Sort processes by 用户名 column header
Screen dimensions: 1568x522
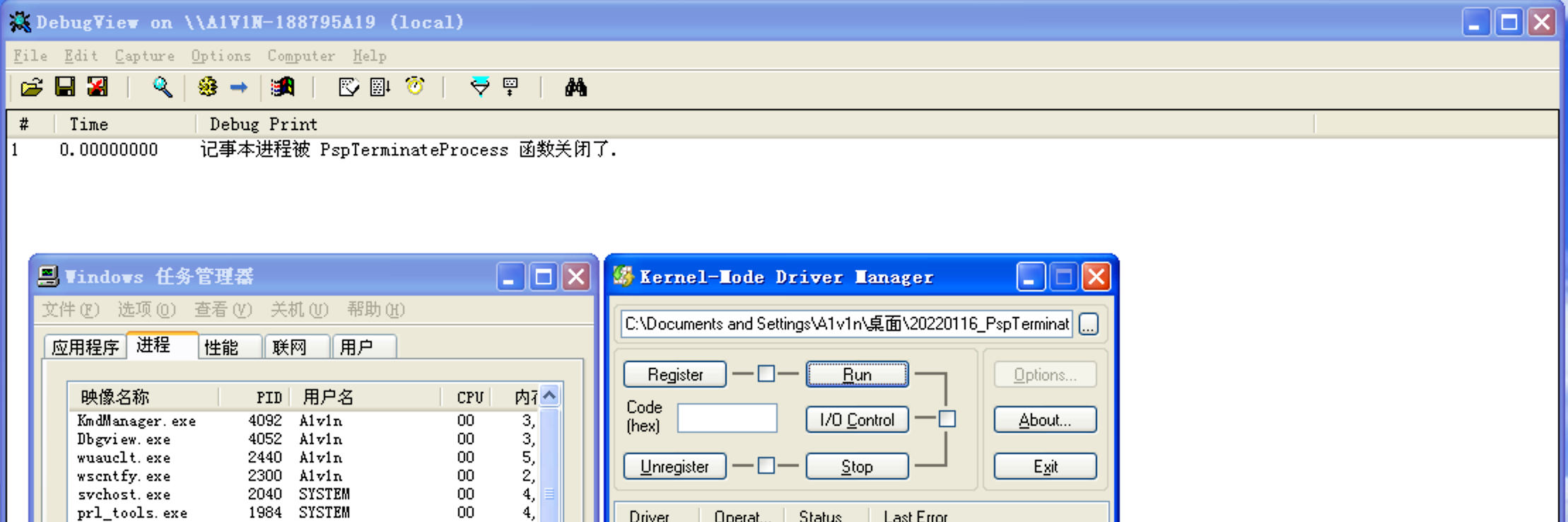point(365,397)
